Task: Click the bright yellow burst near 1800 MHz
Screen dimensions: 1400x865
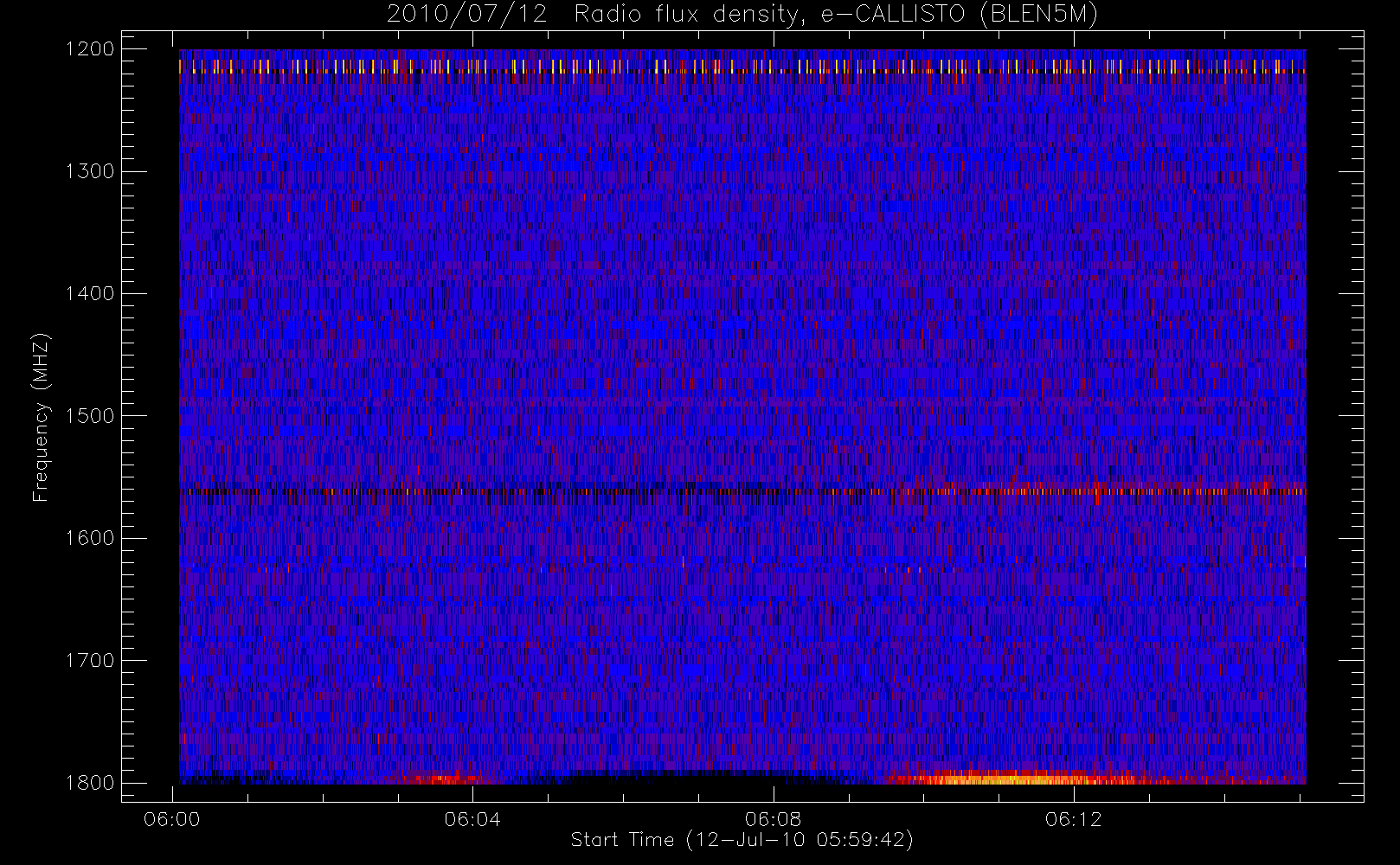Action: [1012, 778]
